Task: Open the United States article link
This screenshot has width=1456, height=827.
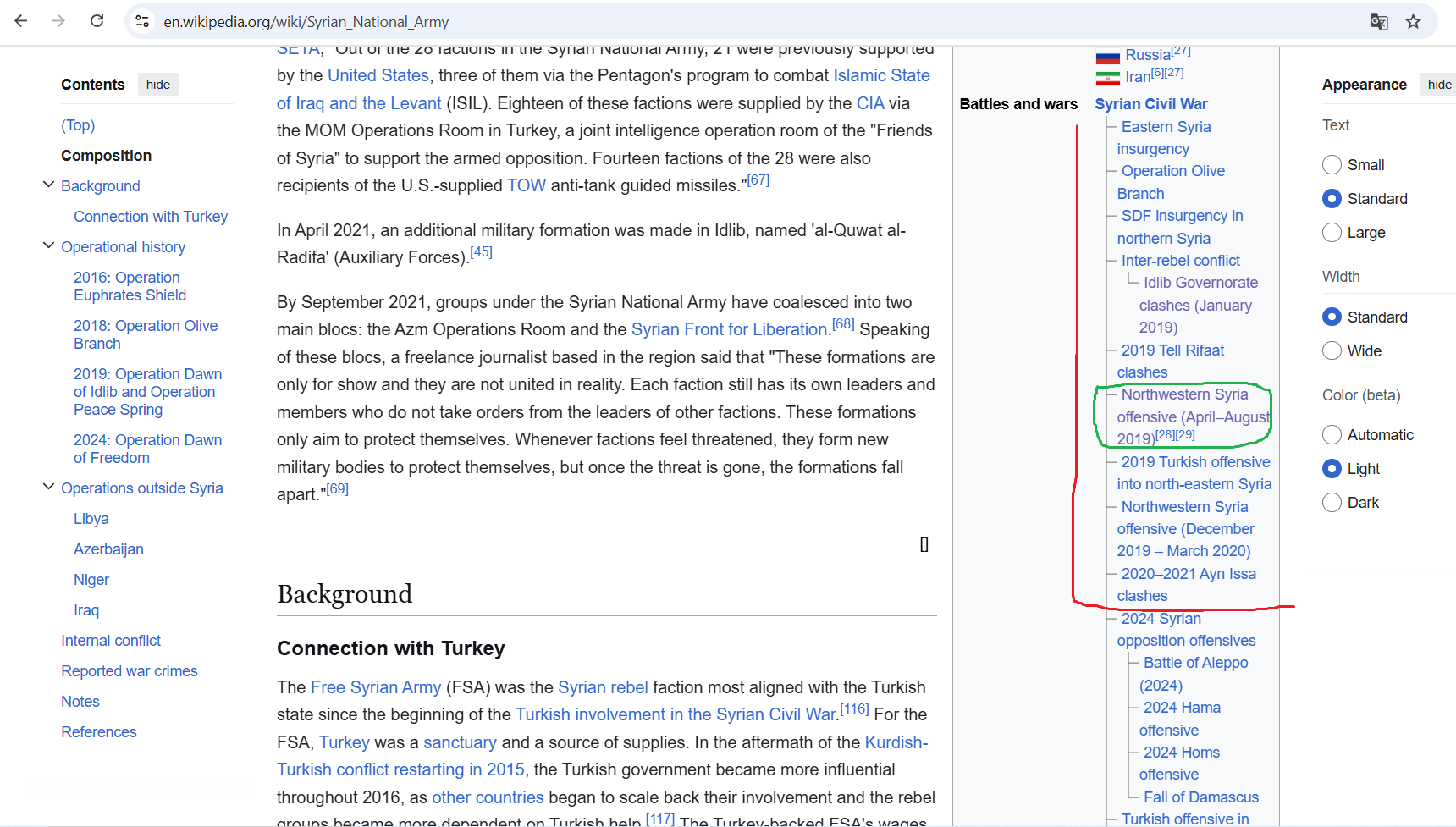Action: tap(378, 75)
